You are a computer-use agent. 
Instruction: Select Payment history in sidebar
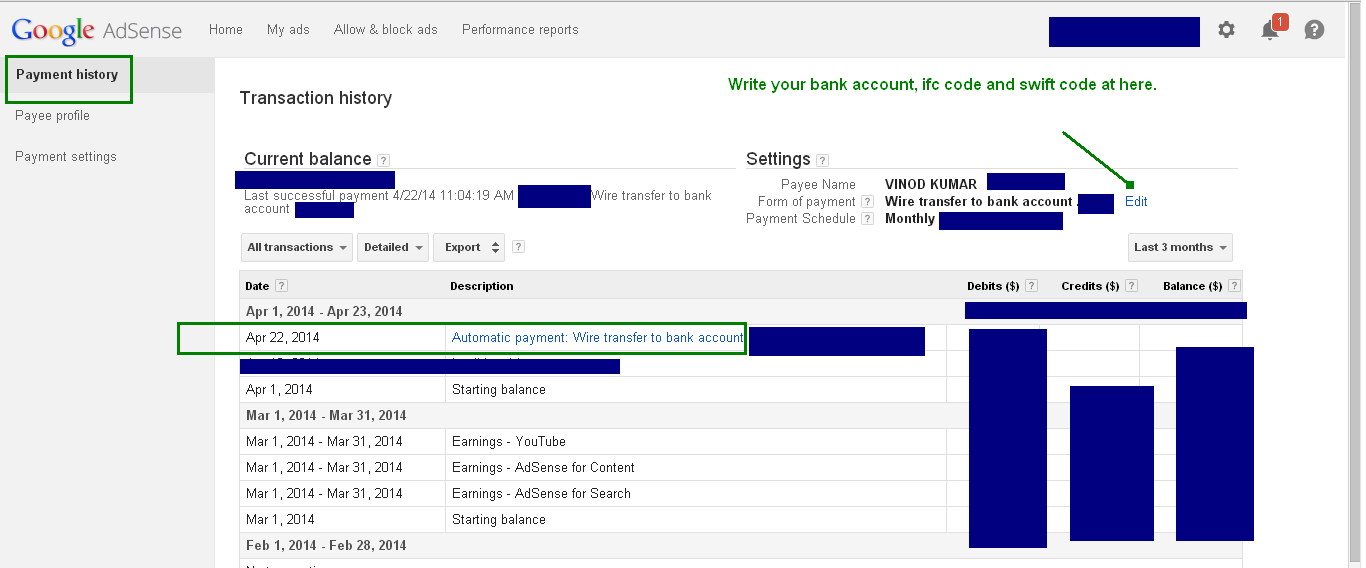pos(67,75)
